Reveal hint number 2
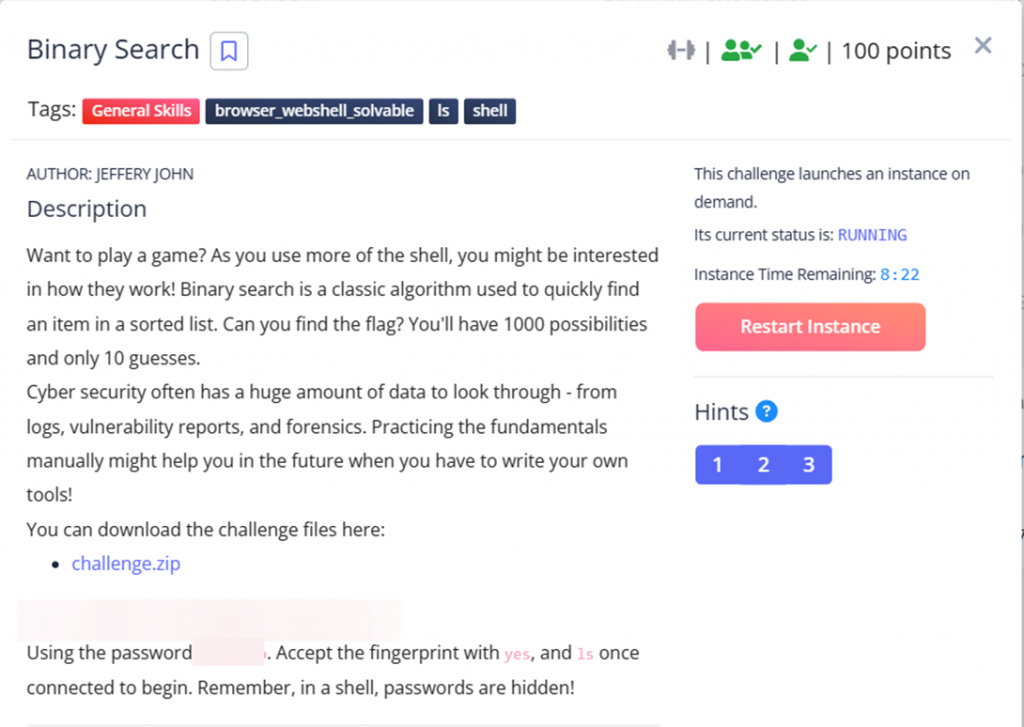This screenshot has width=1024, height=727. click(763, 465)
